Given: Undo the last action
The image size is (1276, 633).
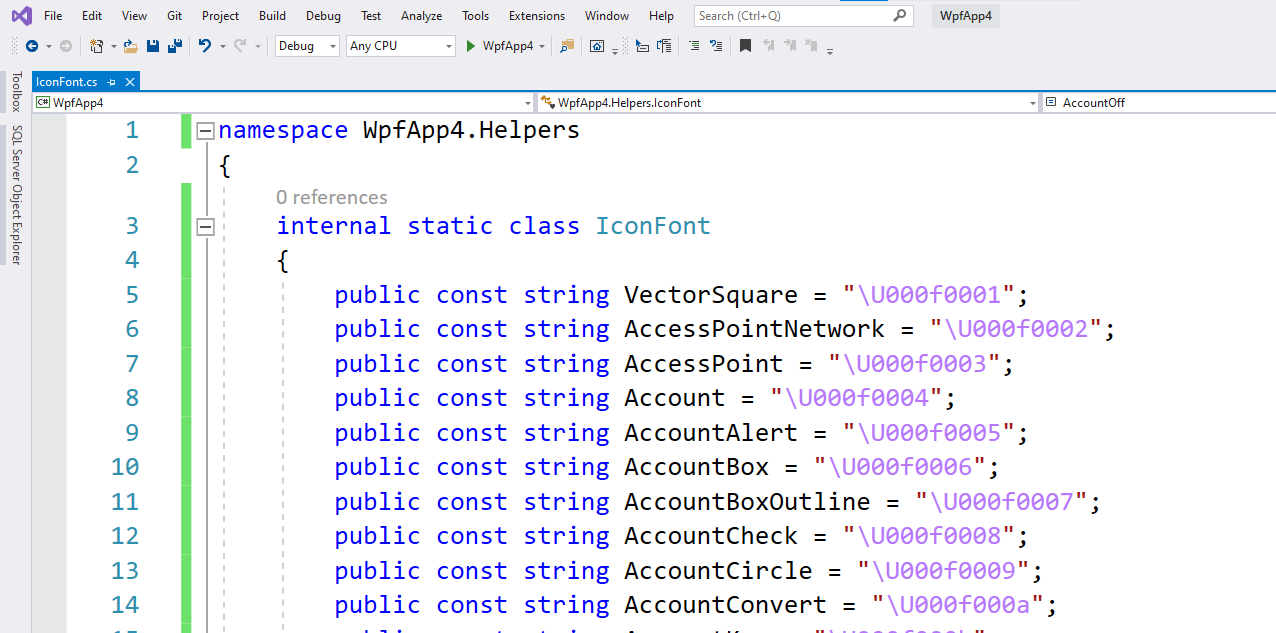Looking at the screenshot, I should click(x=204, y=46).
